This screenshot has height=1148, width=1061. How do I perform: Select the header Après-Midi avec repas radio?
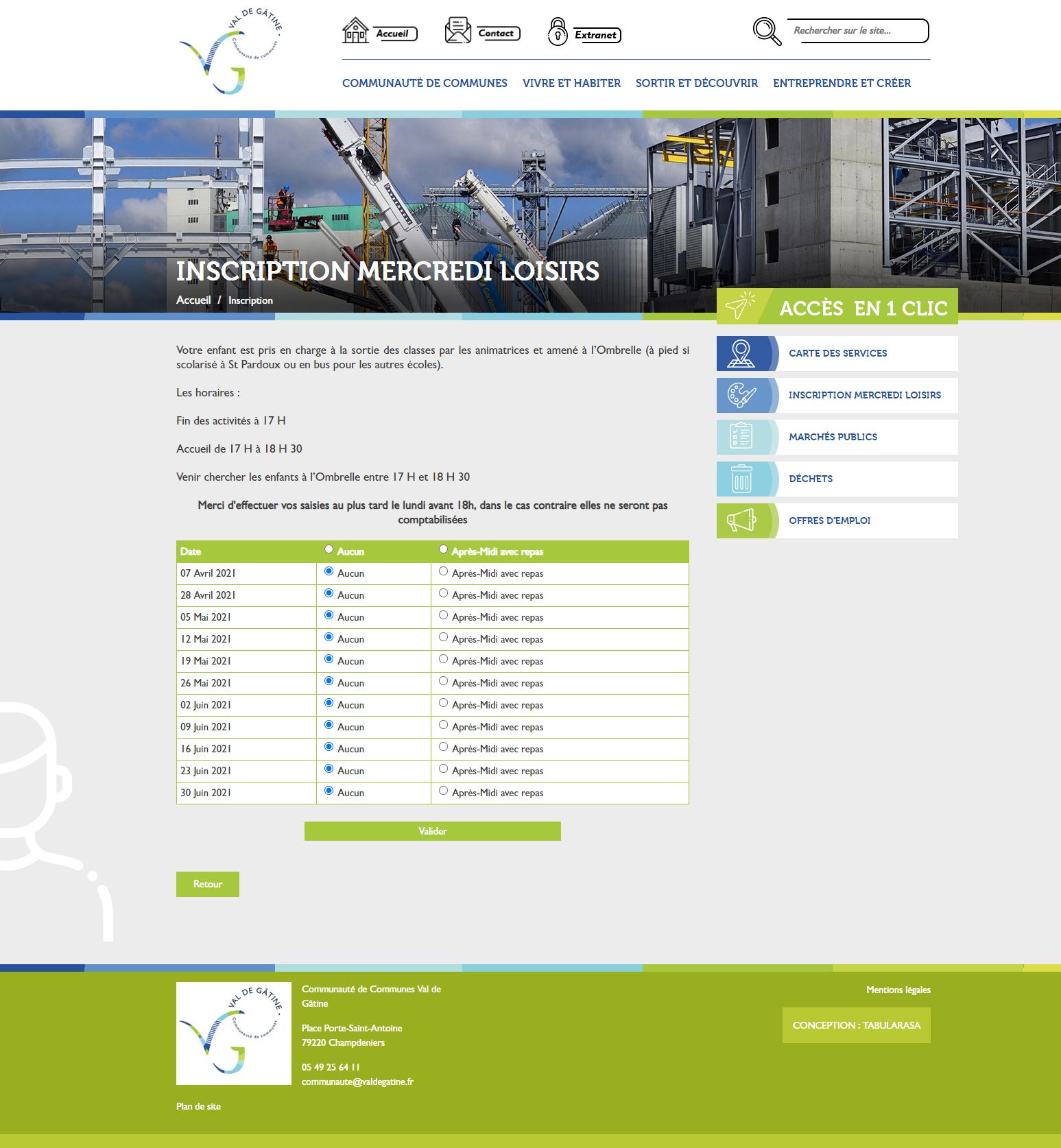(443, 549)
